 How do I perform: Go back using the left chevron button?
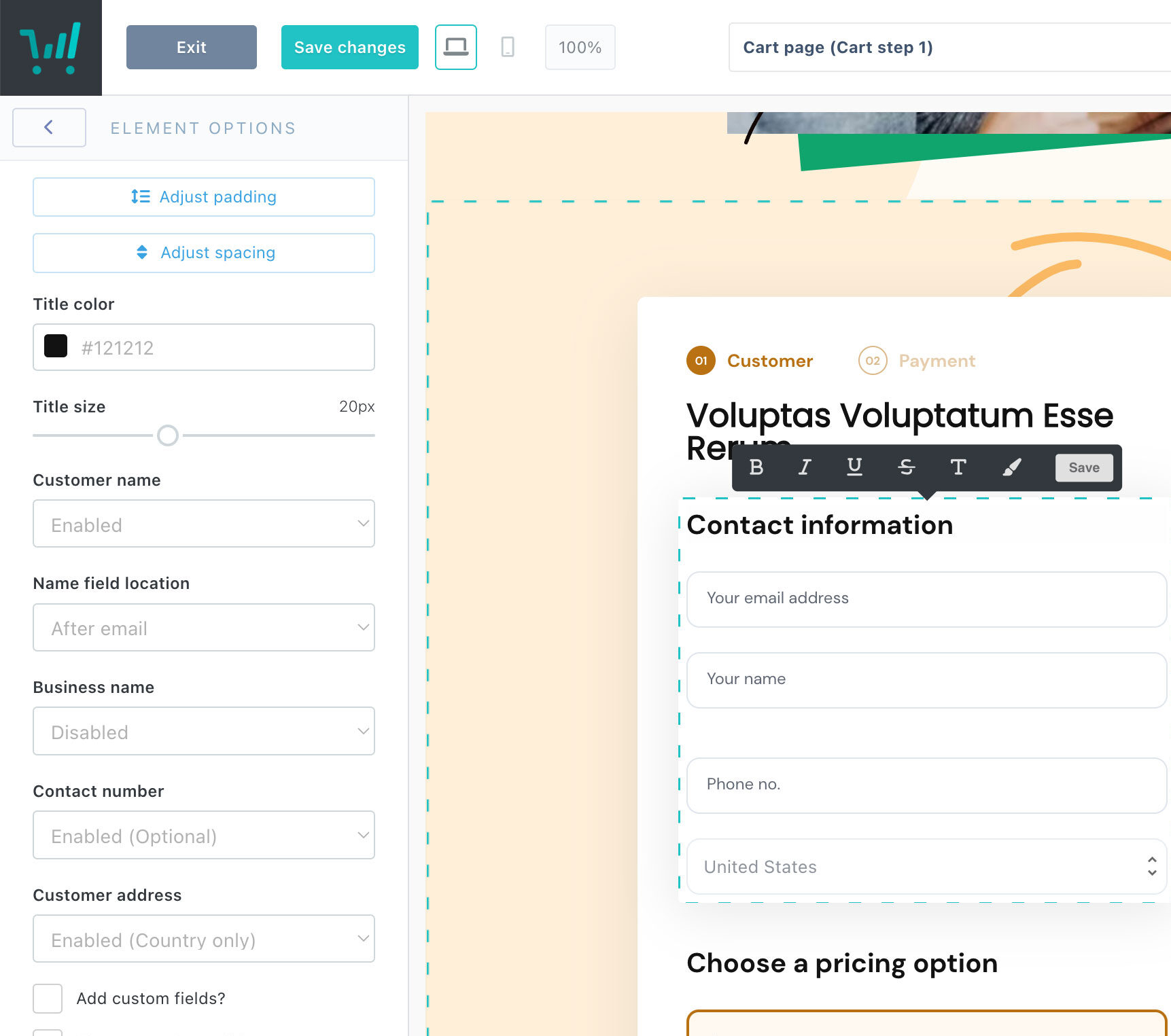coord(49,128)
